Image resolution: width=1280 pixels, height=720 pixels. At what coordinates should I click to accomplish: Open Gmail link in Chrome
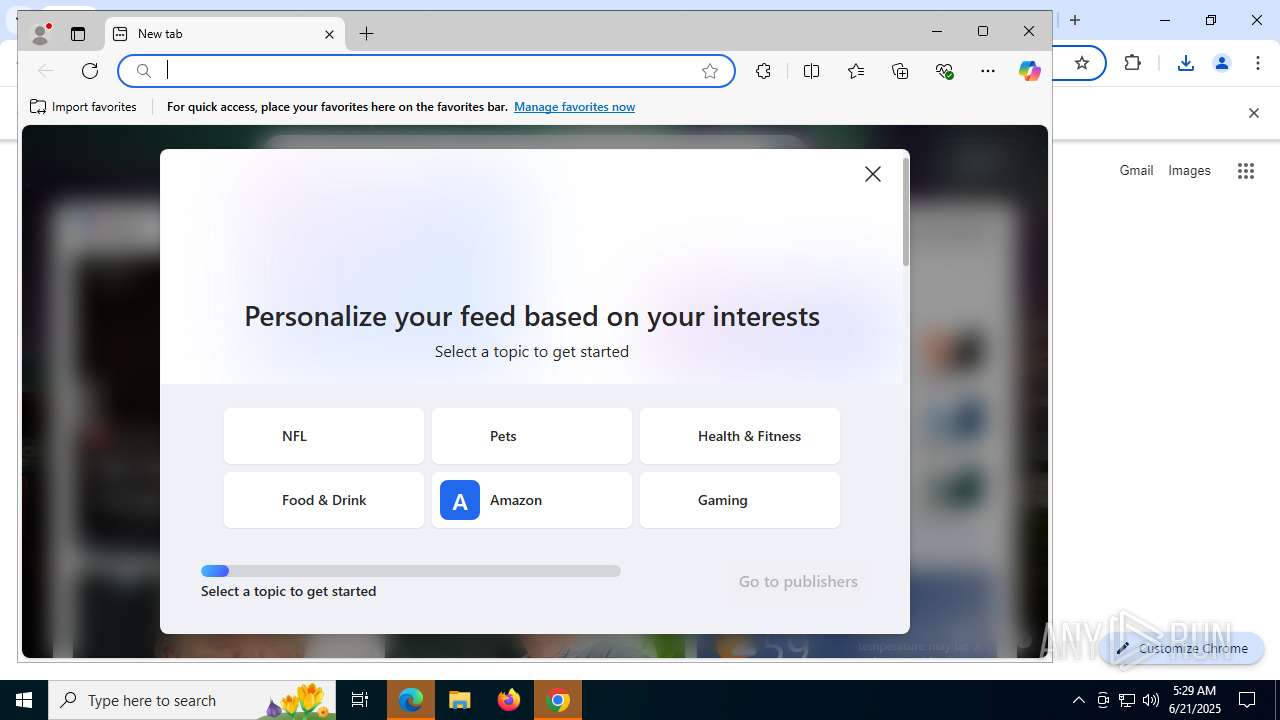pos(1136,171)
